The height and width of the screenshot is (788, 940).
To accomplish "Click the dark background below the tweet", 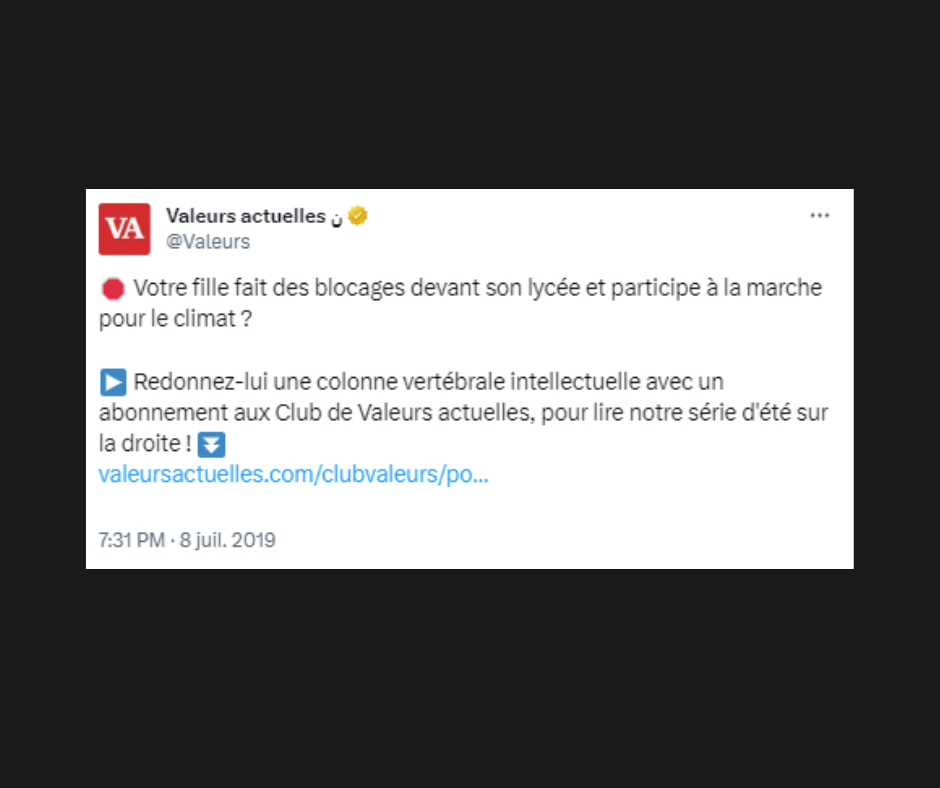I will (470, 678).
